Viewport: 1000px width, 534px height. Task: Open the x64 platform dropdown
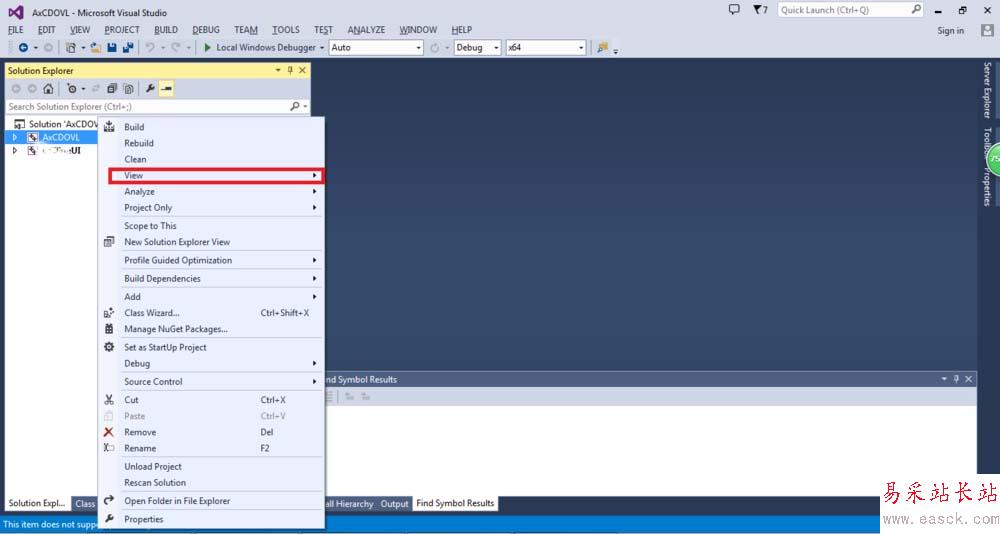pyautogui.click(x=580, y=48)
